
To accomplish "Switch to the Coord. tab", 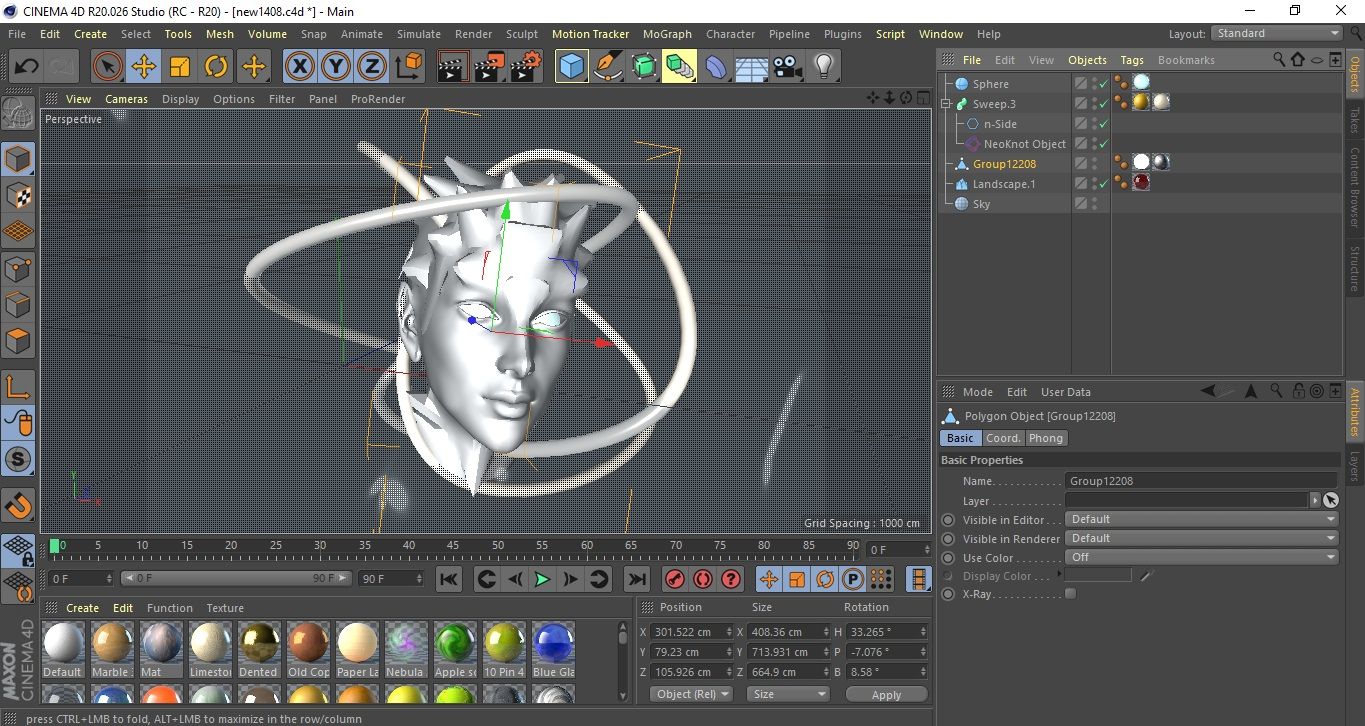I will click(x=1003, y=438).
